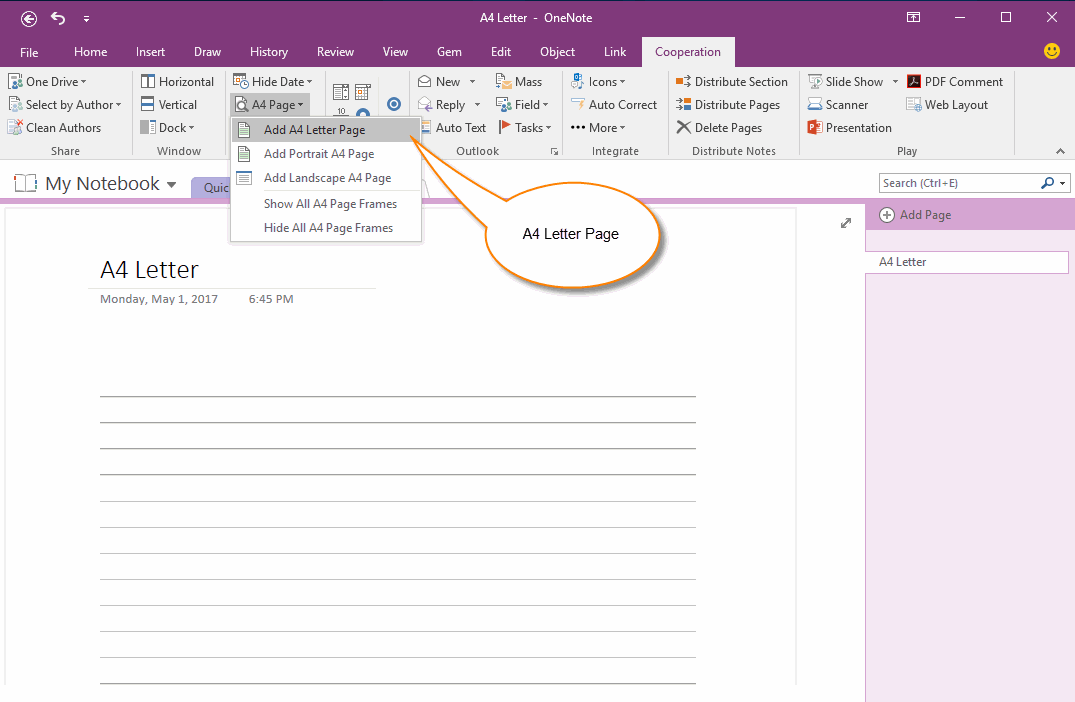
Task: Open the New dropdown arrow
Action: pyautogui.click(x=472, y=82)
